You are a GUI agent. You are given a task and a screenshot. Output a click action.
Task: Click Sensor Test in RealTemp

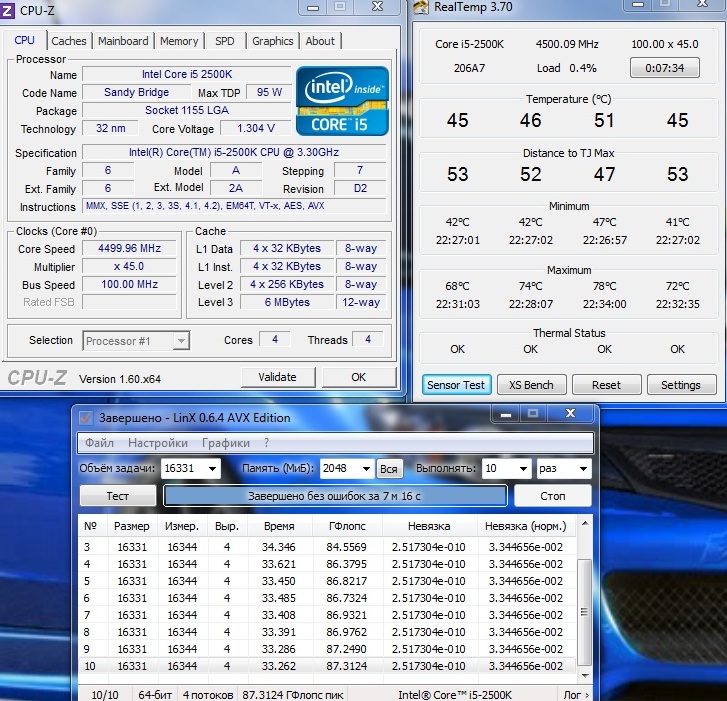coord(456,385)
